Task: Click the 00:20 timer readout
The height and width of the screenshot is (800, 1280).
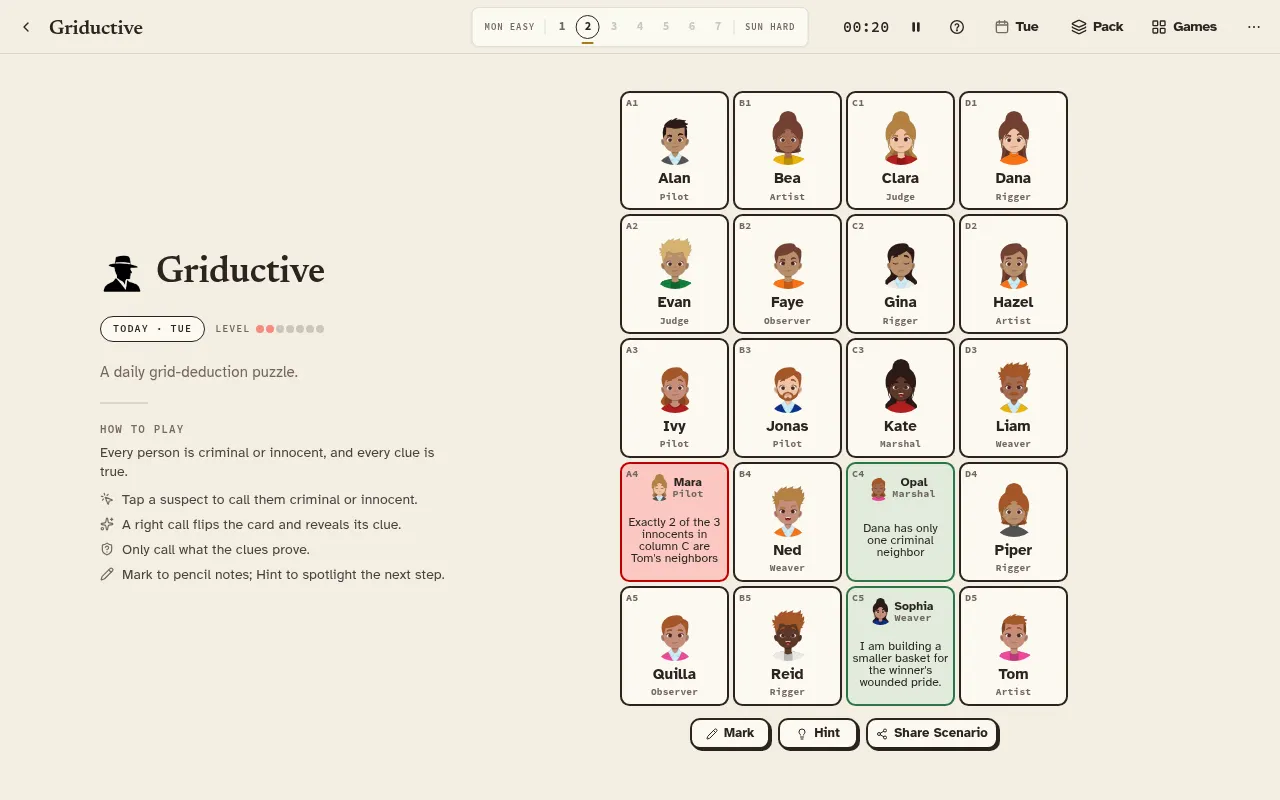Action: pos(866,27)
